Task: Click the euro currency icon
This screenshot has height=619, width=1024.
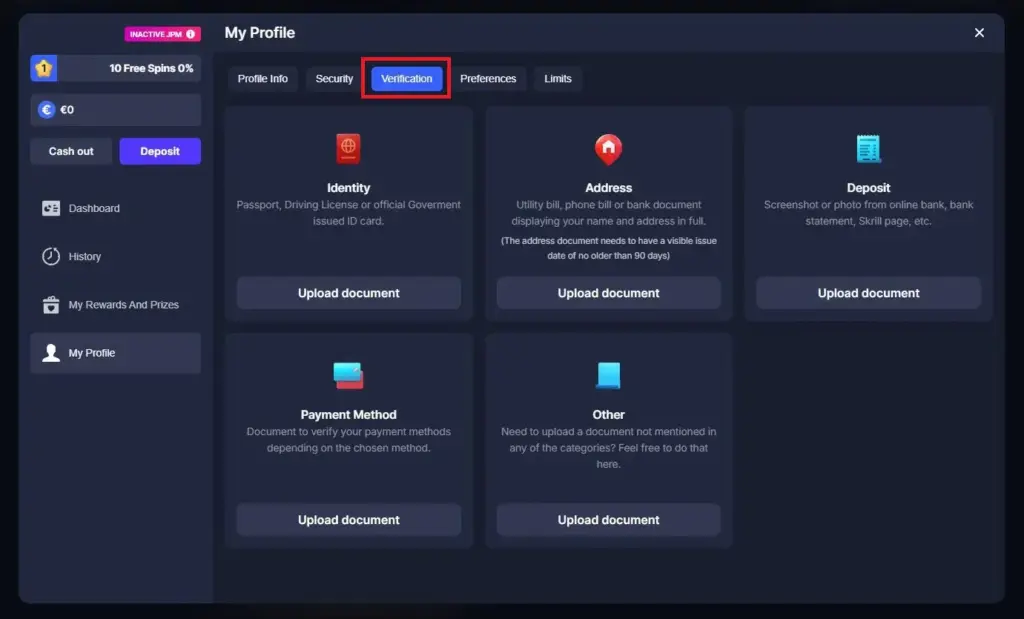Action: [x=46, y=110]
